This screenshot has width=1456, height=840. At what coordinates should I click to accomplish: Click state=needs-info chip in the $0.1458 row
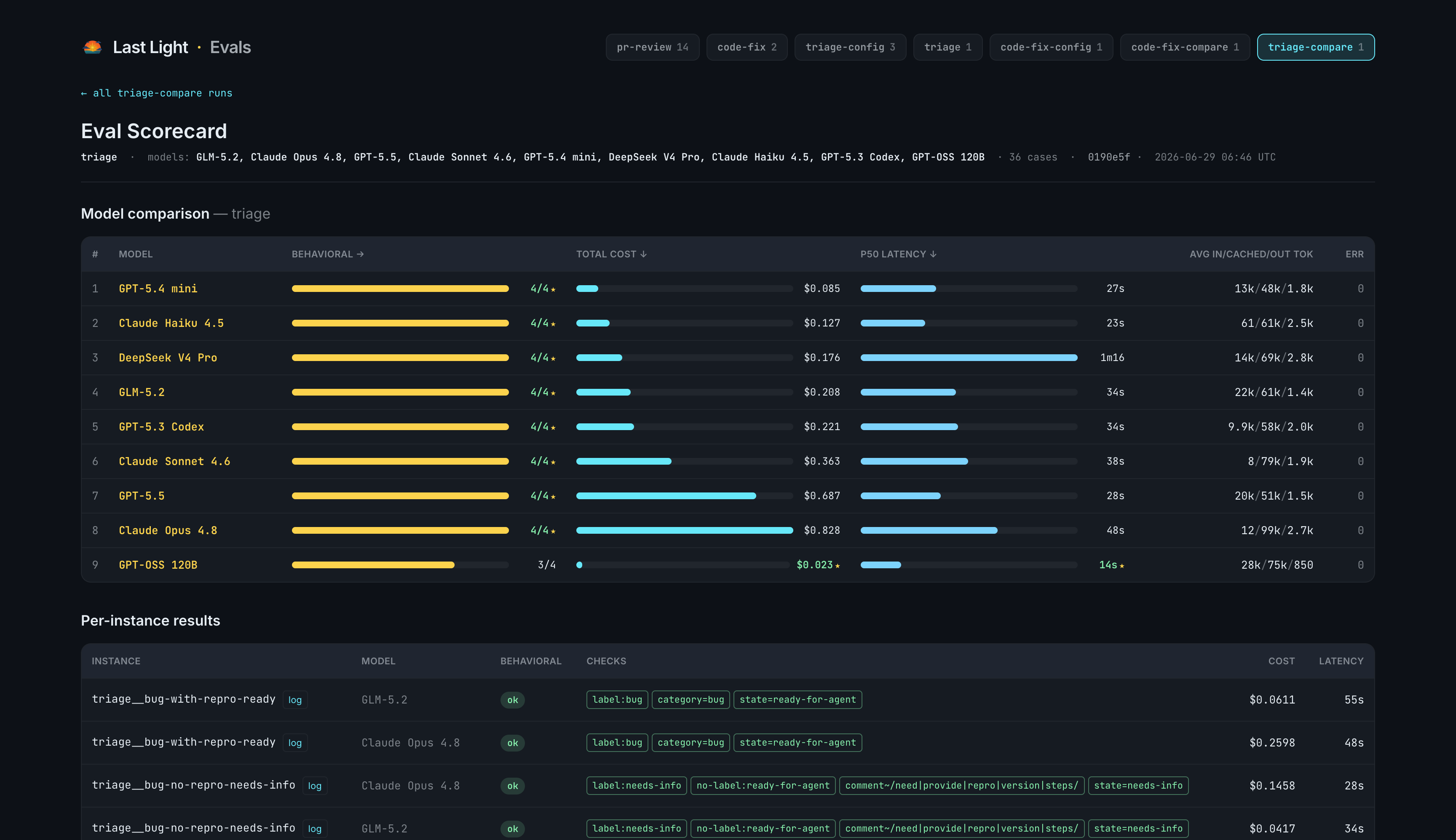point(1138,786)
